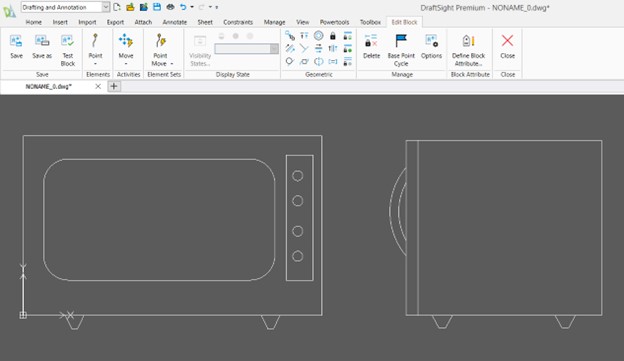Open the Toolbox ribbon tab
Image resolution: width=624 pixels, height=361 pixels.
click(x=370, y=22)
